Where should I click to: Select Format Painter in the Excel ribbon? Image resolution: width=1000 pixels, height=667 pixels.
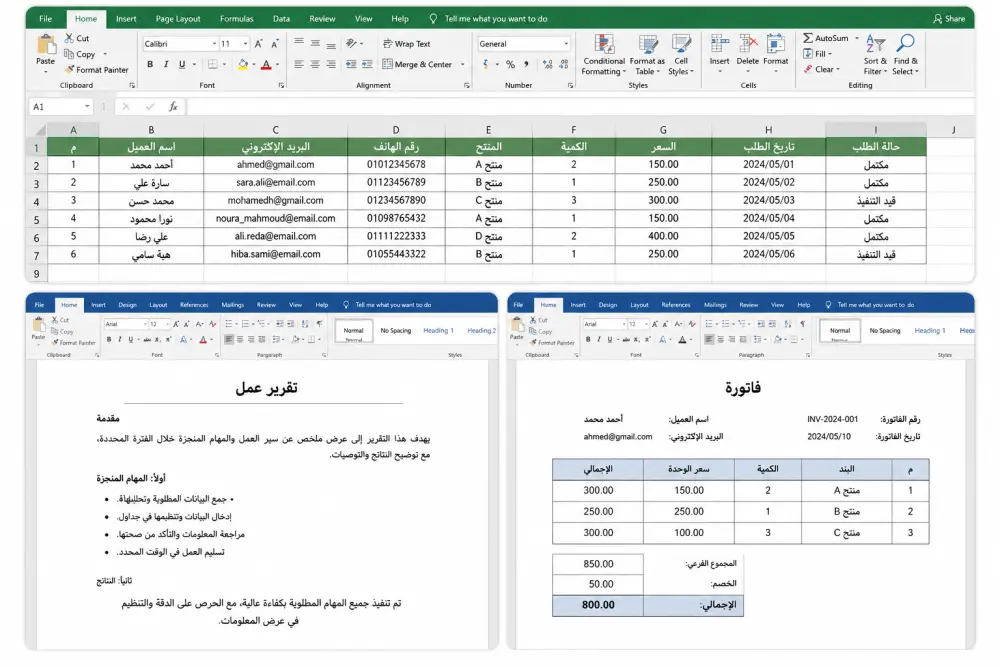[96, 70]
